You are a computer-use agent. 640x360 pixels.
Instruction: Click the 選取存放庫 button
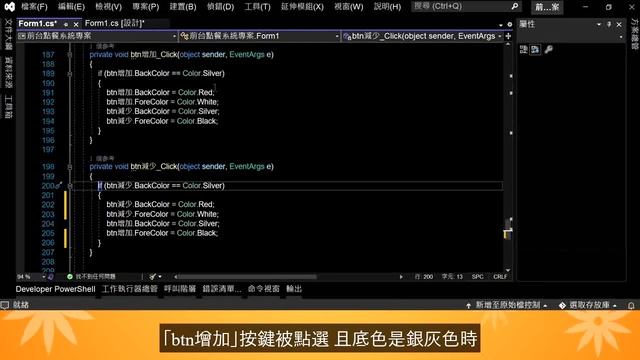(x=587, y=305)
